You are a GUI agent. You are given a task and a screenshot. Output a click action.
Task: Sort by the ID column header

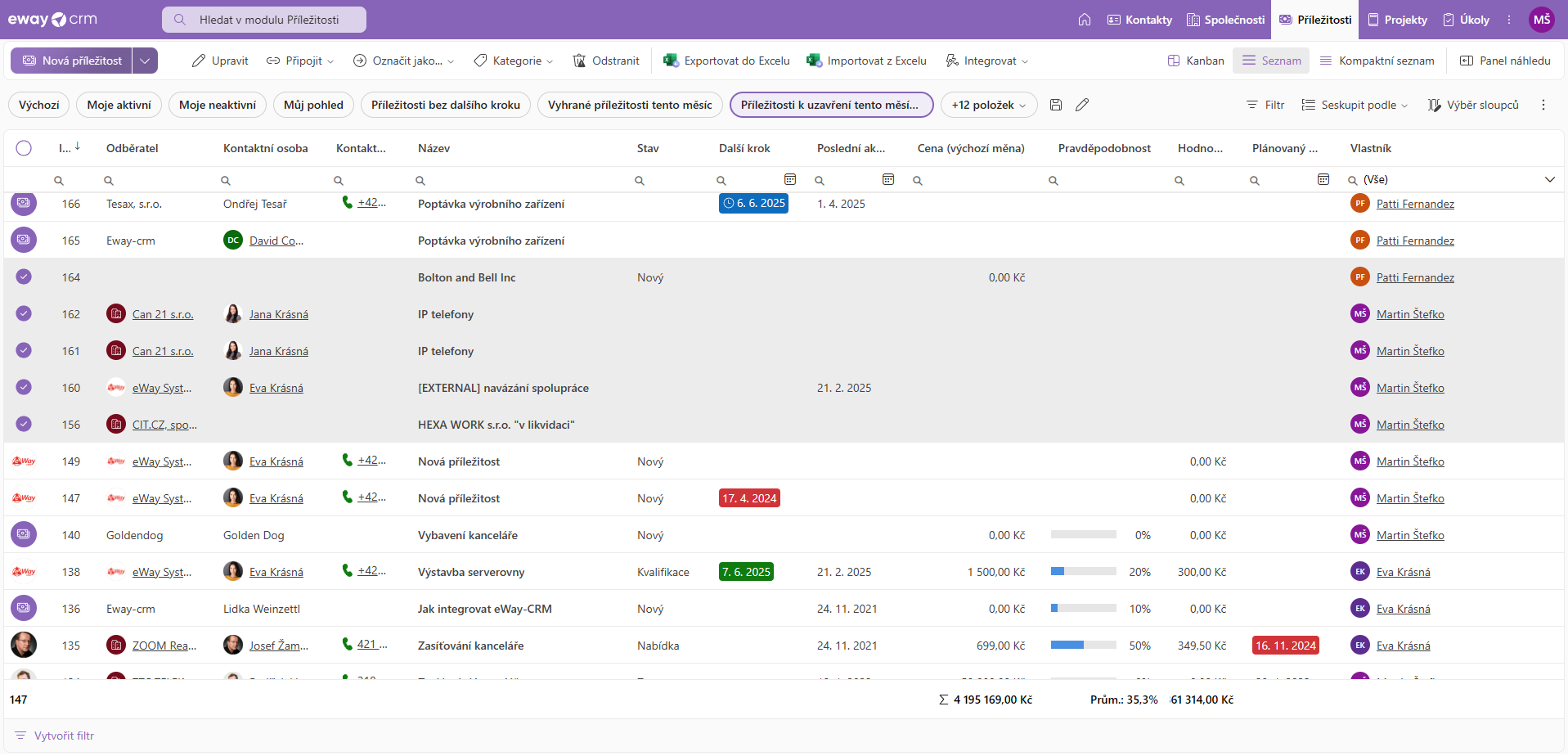pos(69,148)
